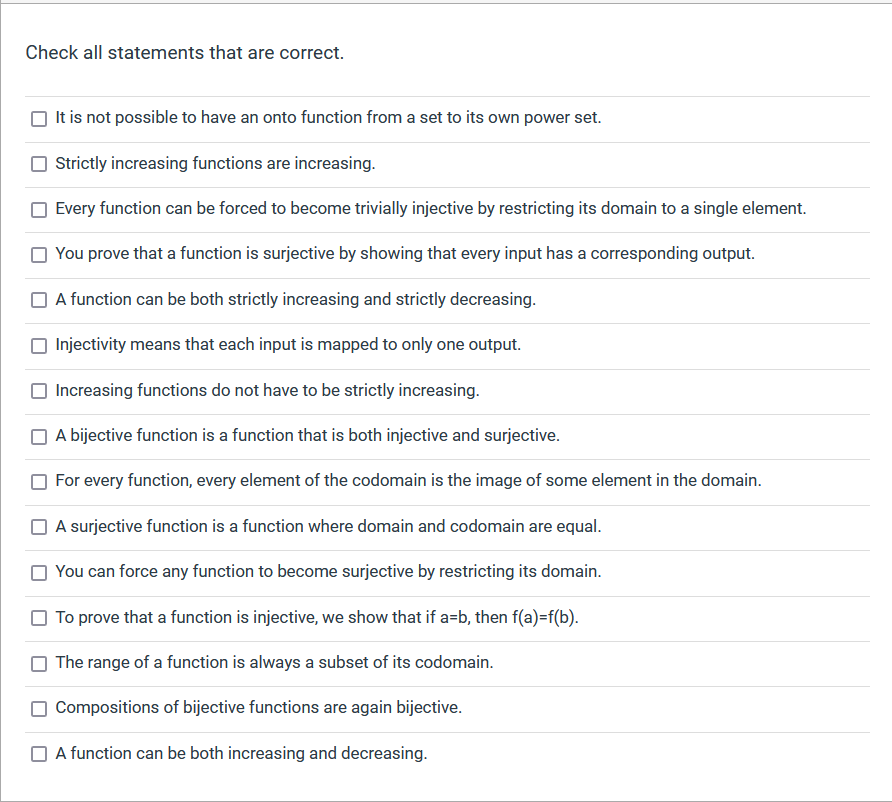Image resolution: width=892 pixels, height=802 pixels.
Task: Click the compositions of bijective functions text
Action: pos(258,708)
